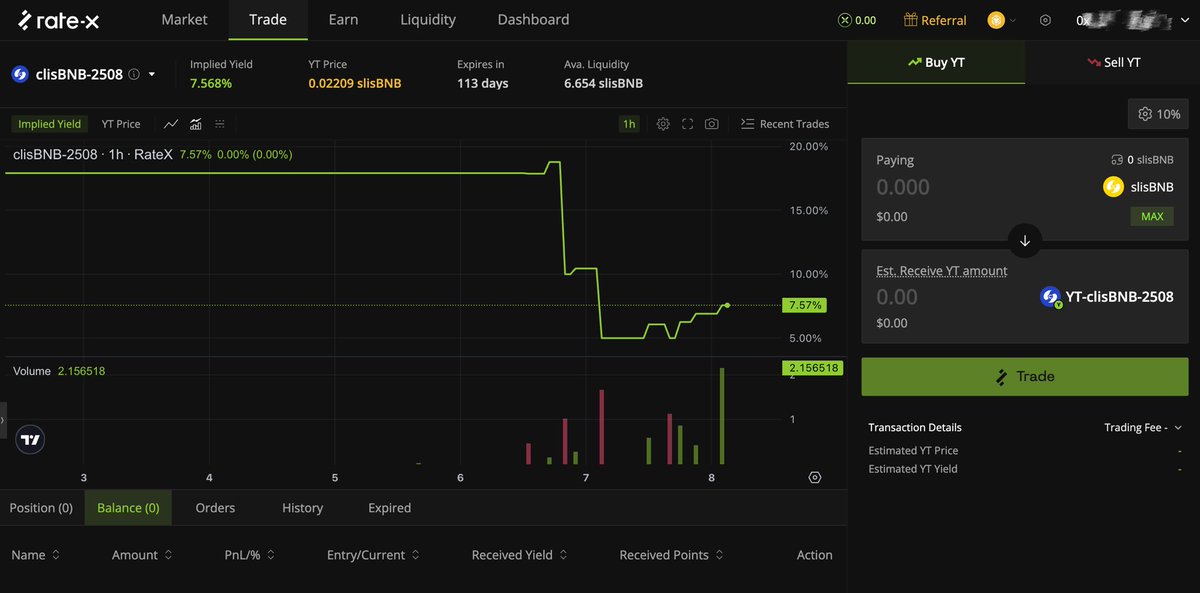Click the clisBNB-2508 token icon
Viewport: 1200px width, 593px height.
(19, 74)
